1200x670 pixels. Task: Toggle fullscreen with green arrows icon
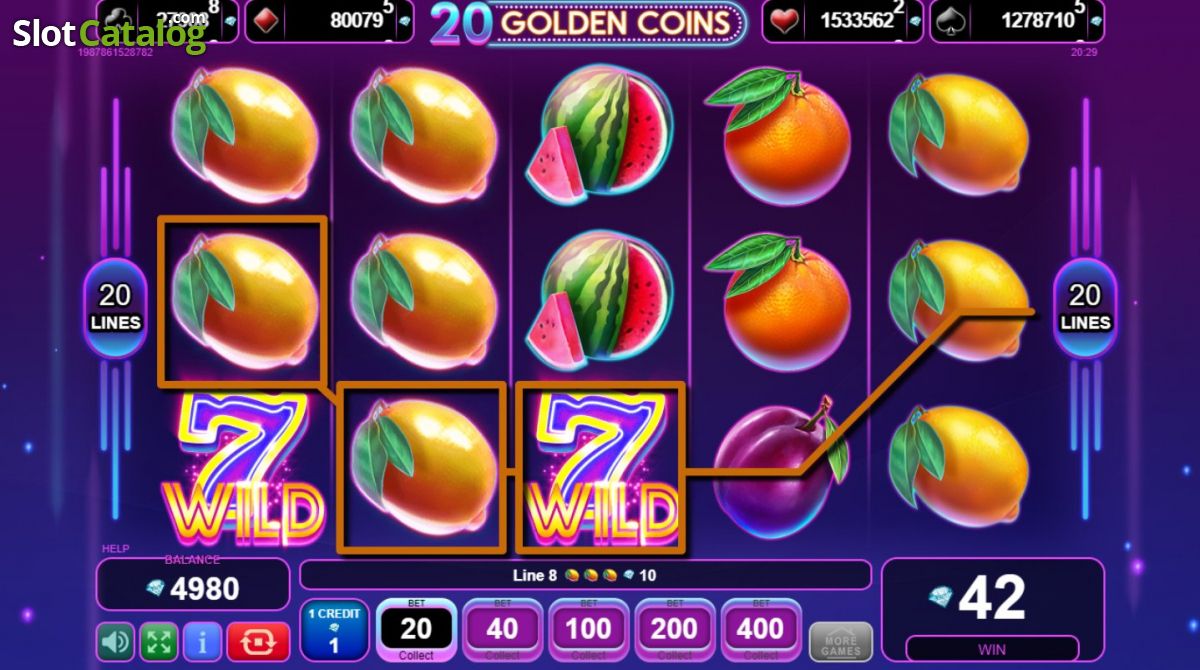tap(158, 640)
